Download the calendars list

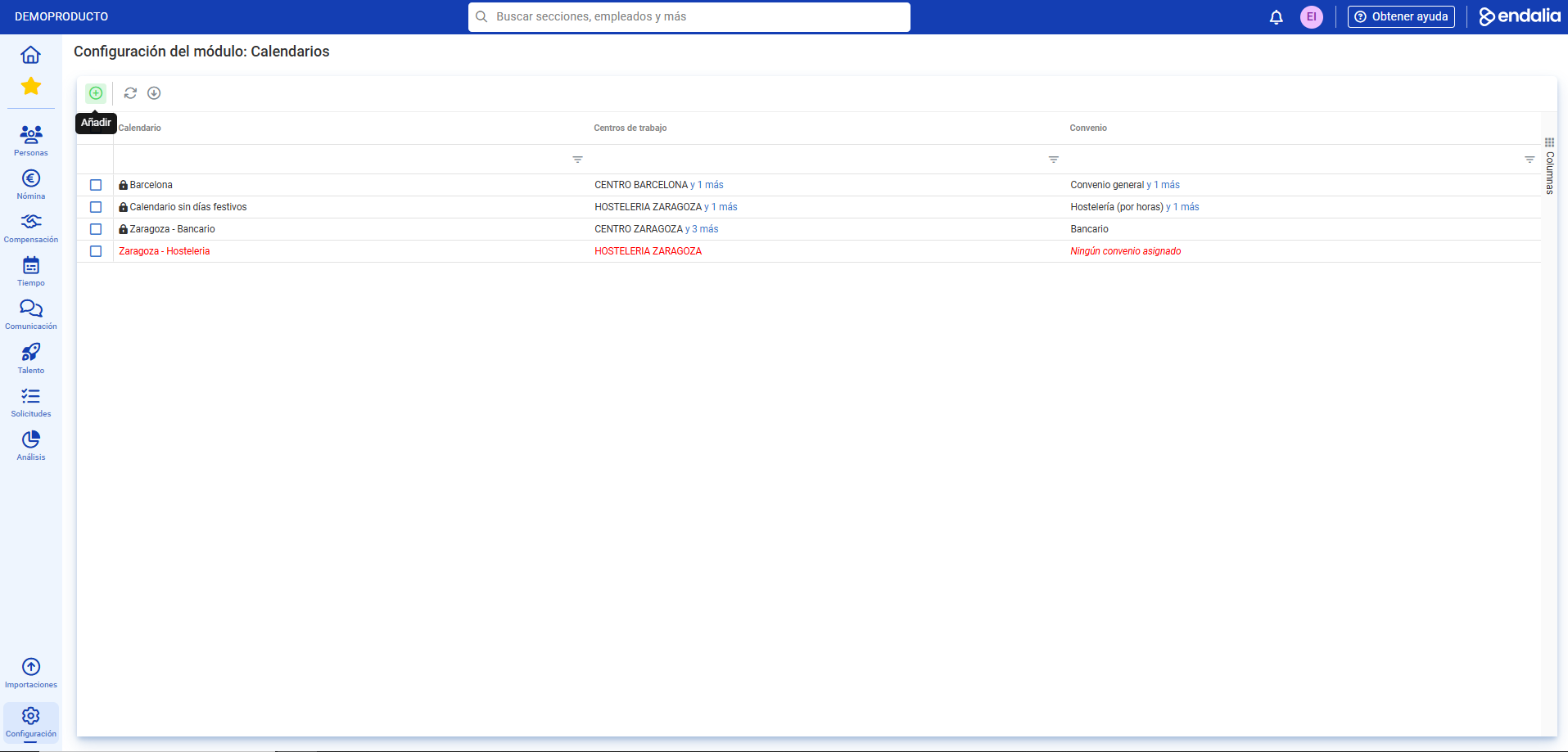154,93
